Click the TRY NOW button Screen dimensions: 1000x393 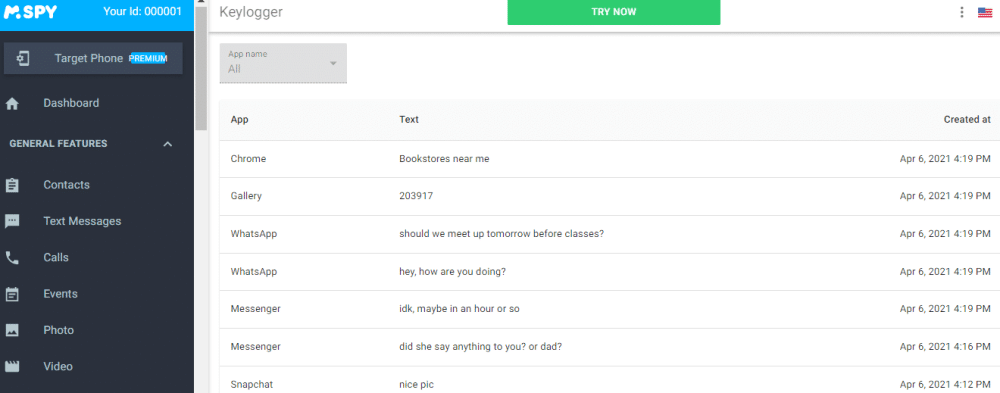tap(614, 12)
